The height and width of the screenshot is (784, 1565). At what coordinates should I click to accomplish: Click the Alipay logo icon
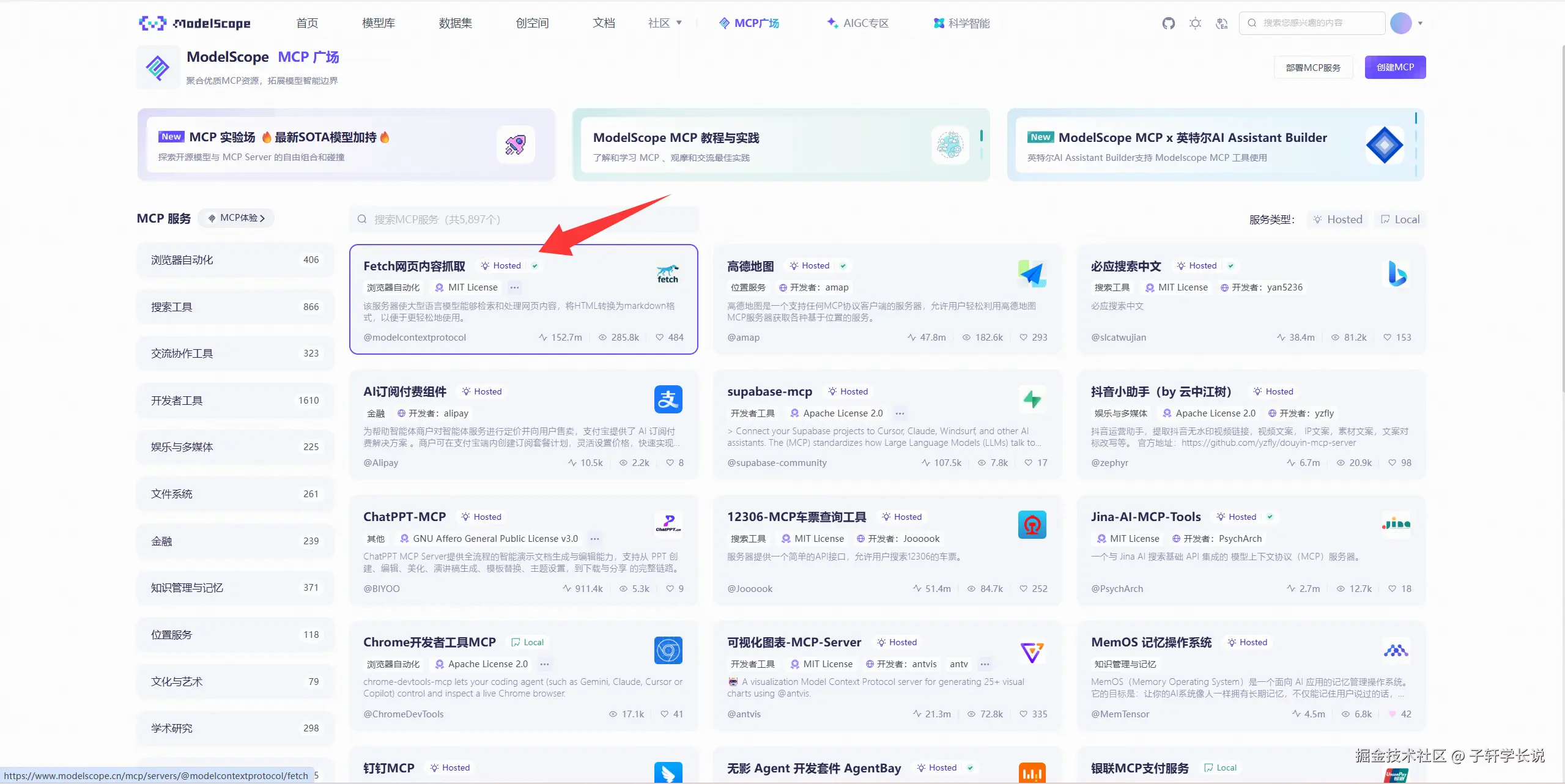(668, 399)
